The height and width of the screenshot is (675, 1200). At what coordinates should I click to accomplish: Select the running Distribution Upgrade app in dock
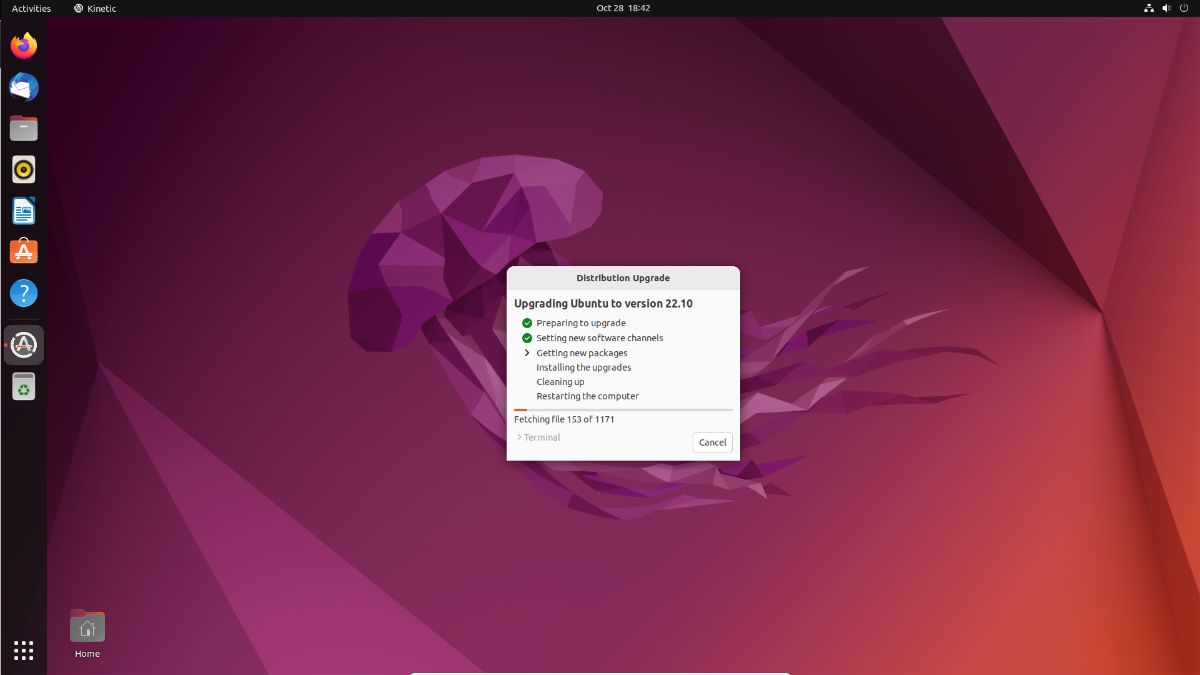tap(24, 345)
